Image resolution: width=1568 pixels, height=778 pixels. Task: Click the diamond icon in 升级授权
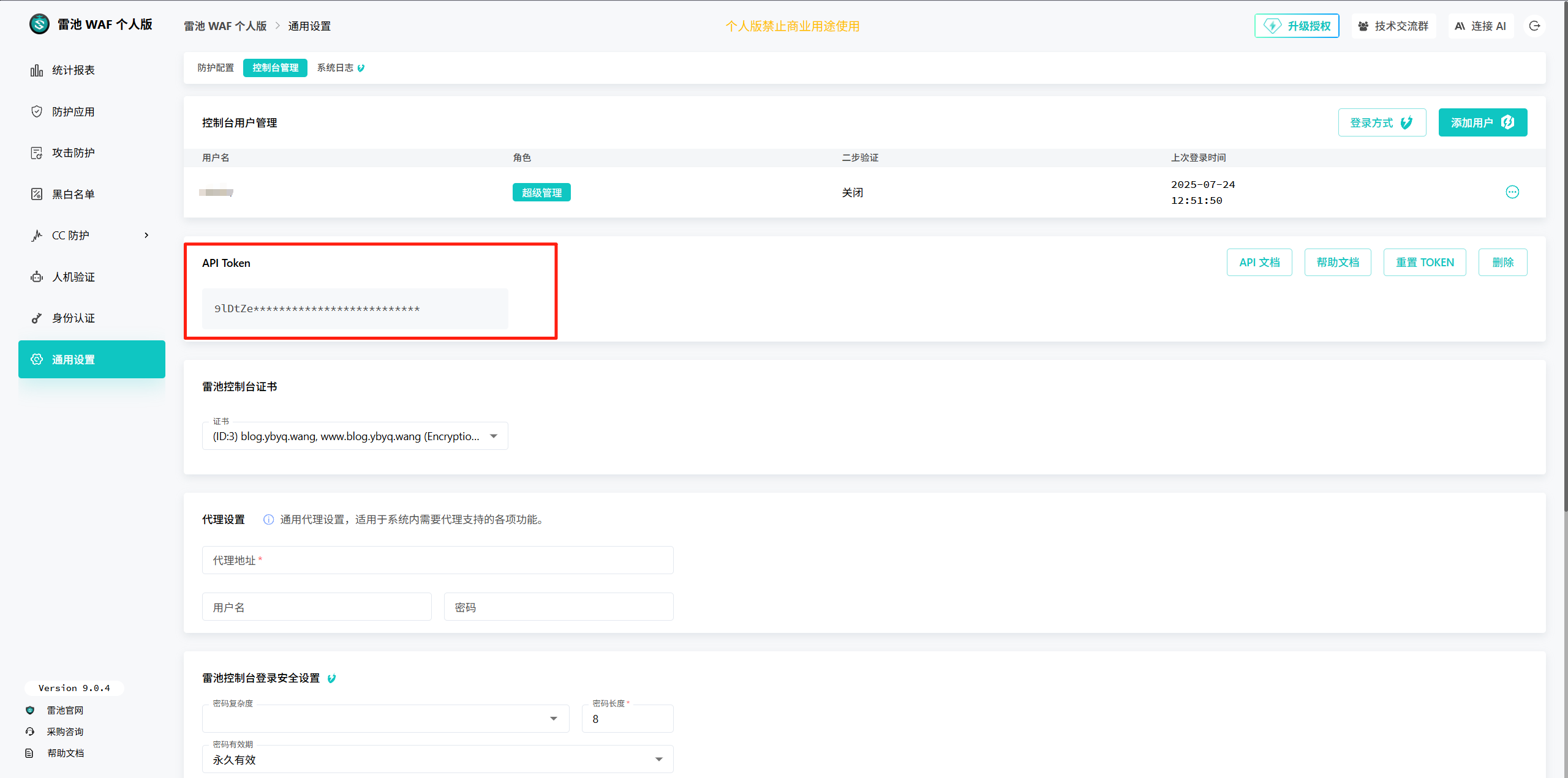pyautogui.click(x=1272, y=26)
